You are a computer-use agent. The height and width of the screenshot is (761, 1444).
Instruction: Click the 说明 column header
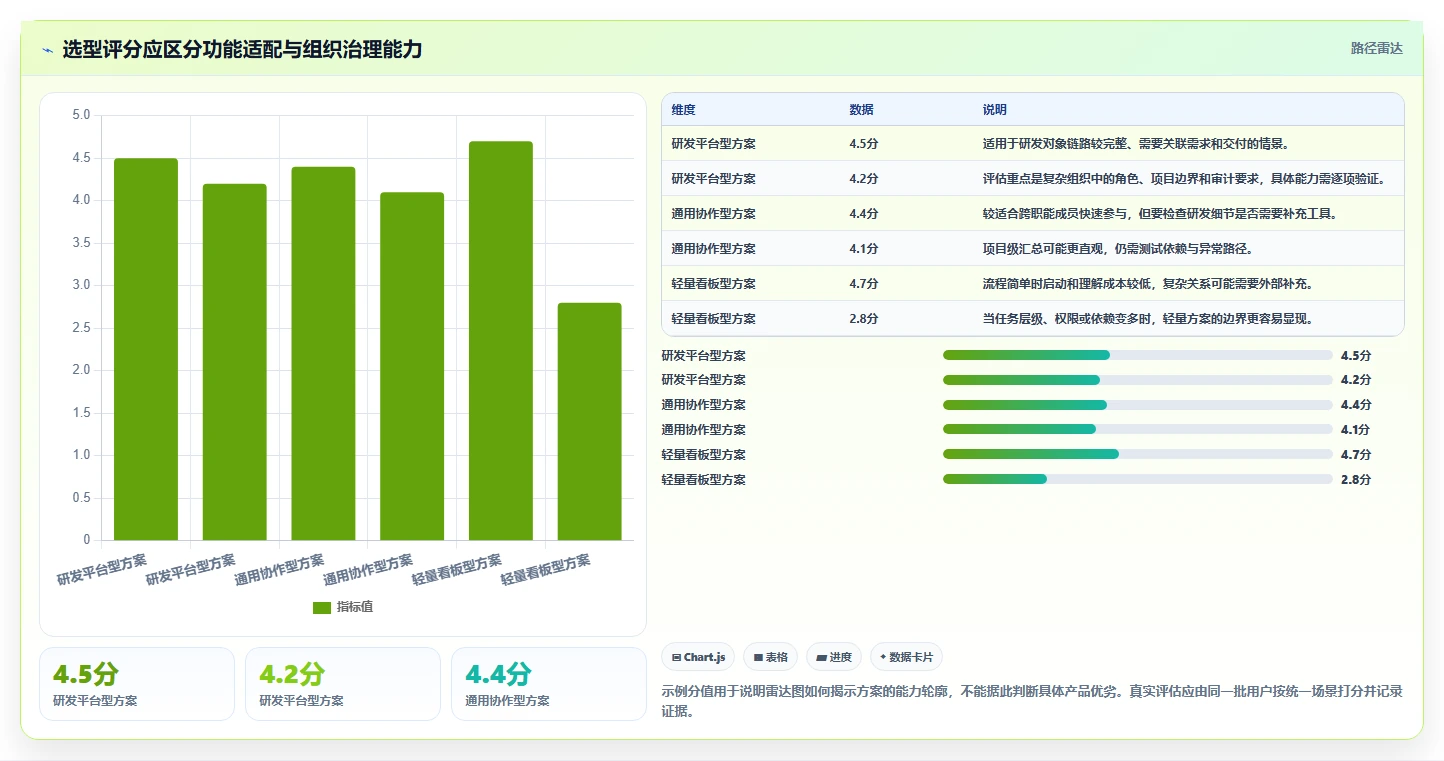995,109
